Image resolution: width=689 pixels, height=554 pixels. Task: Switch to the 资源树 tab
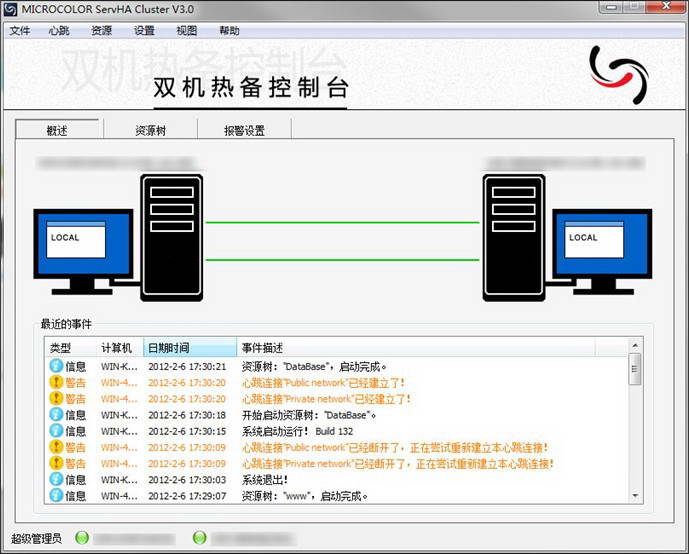[151, 130]
